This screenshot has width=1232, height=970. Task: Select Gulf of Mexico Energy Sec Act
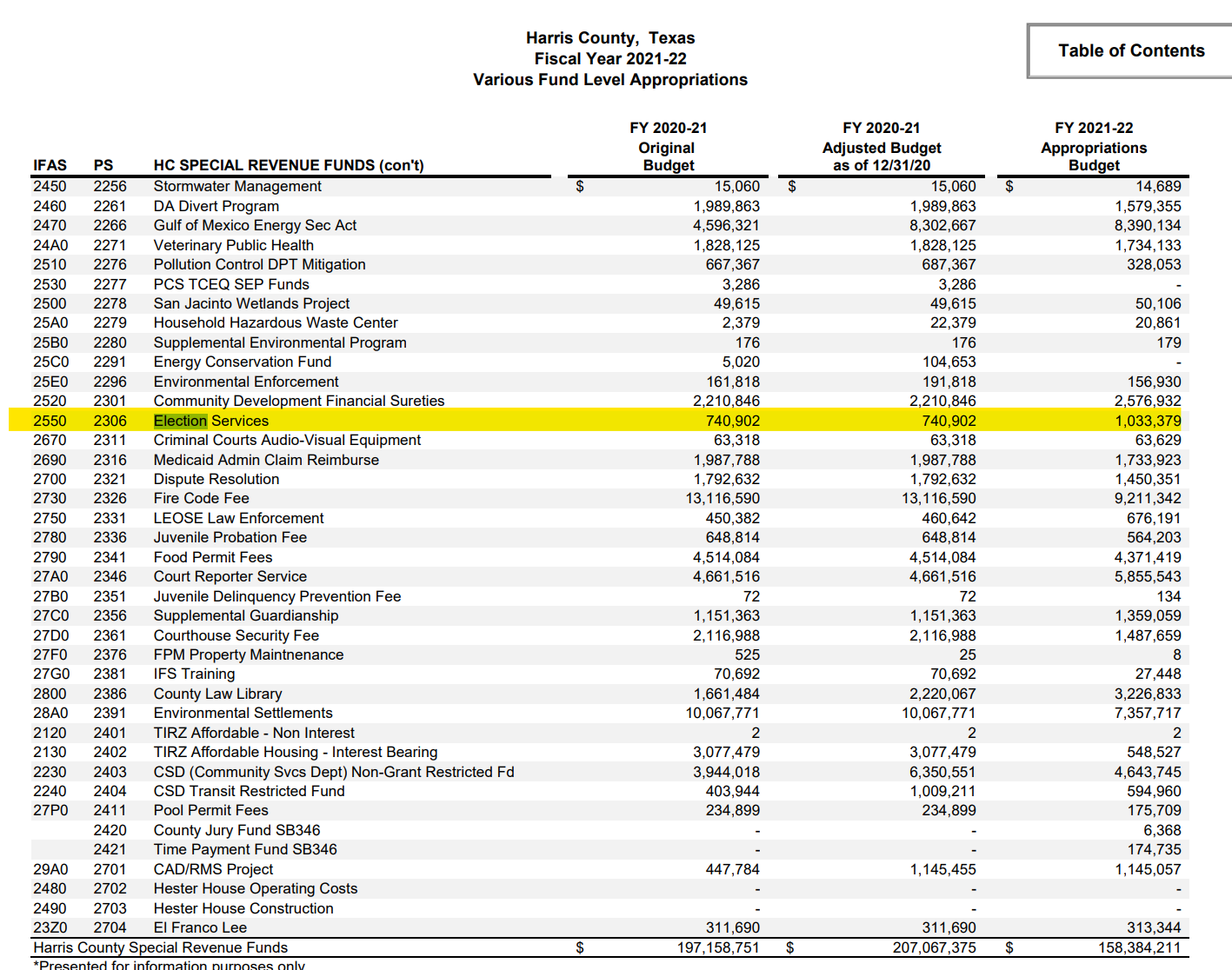tap(255, 225)
